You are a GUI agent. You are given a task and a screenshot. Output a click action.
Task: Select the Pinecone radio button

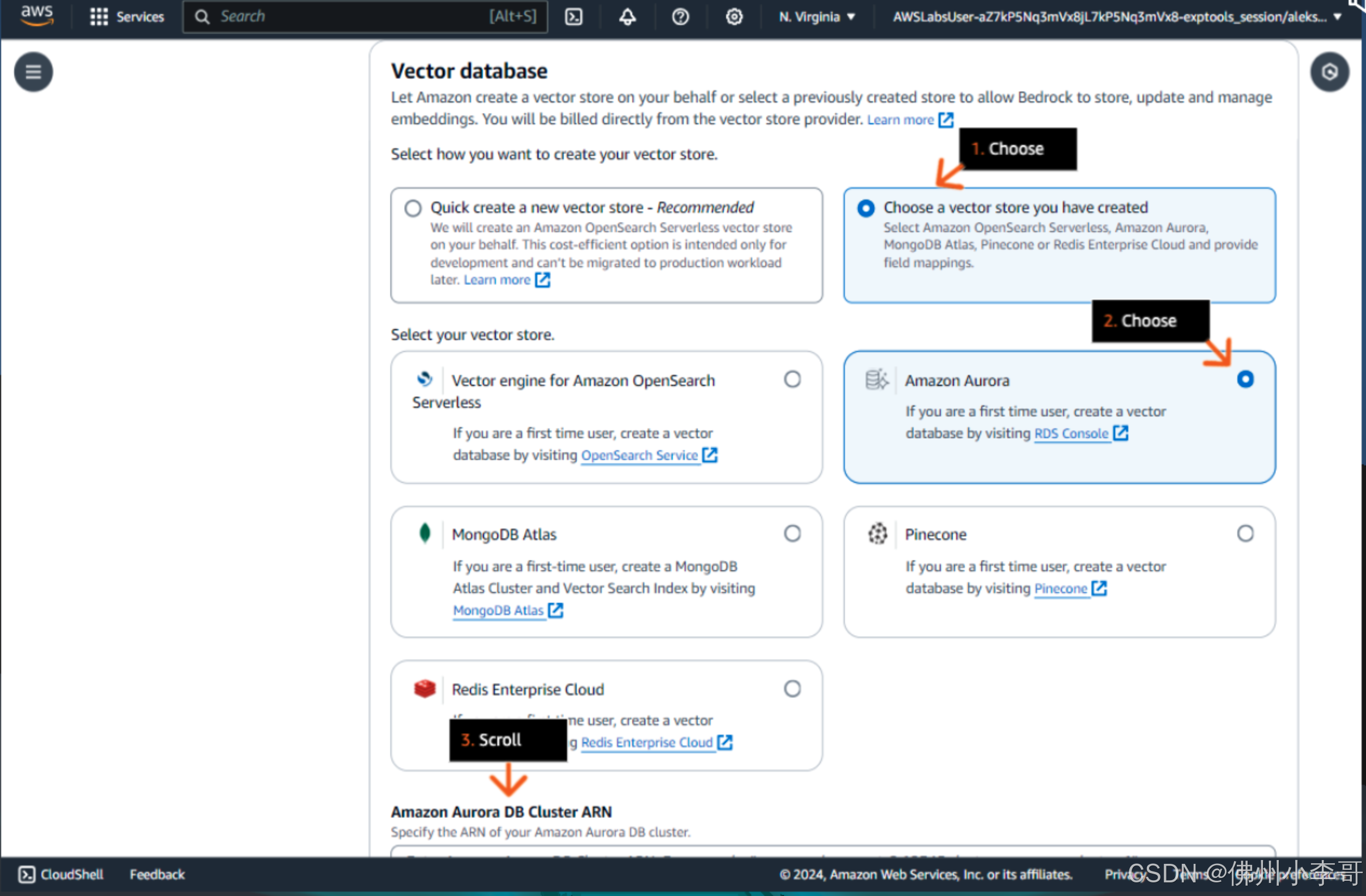pyautogui.click(x=1245, y=533)
